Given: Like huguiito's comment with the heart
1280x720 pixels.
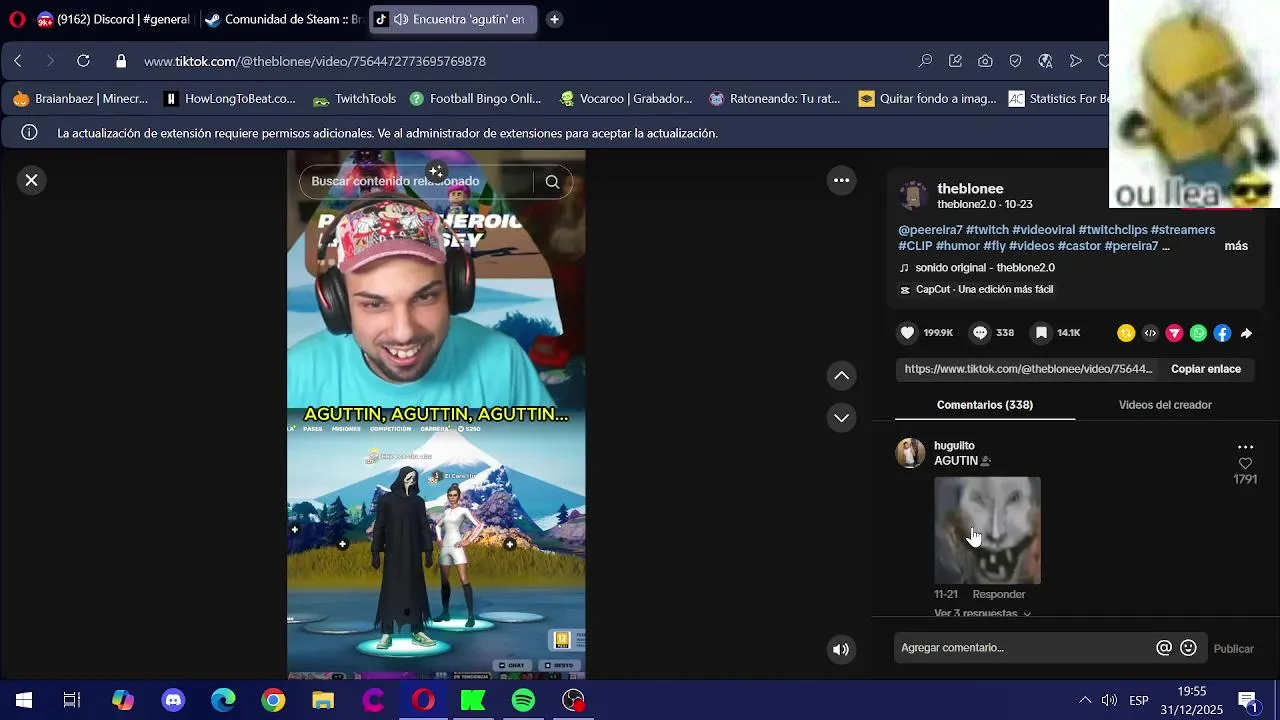Looking at the screenshot, I should tap(1245, 464).
